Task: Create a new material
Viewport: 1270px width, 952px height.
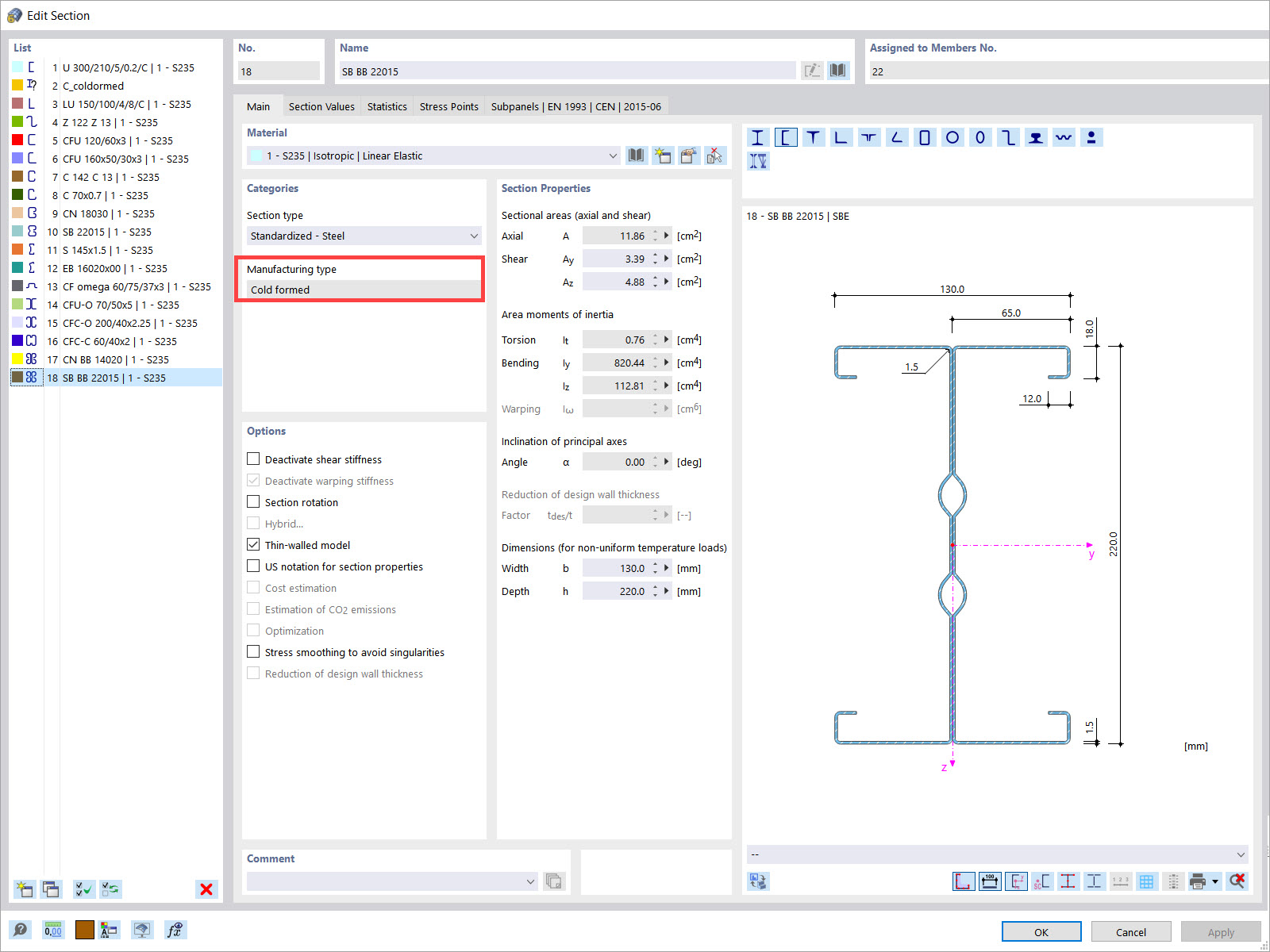Action: point(663,155)
